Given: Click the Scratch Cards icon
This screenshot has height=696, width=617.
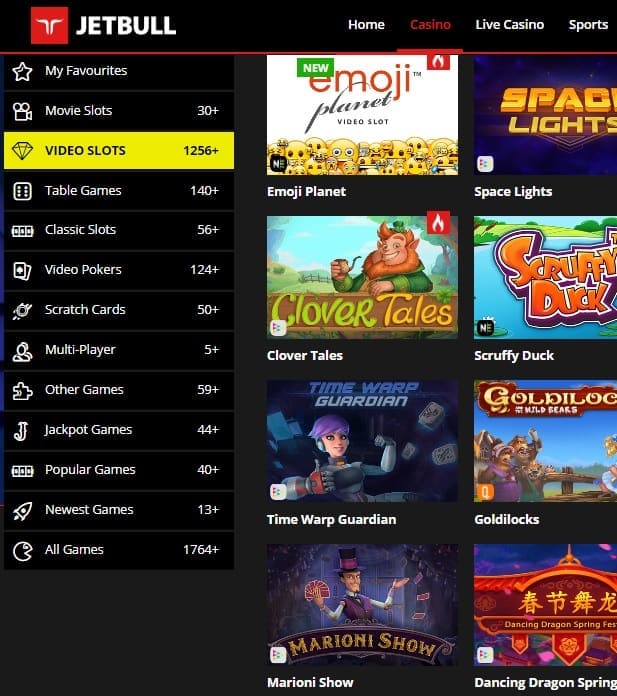Looking at the screenshot, I should 22,310.
